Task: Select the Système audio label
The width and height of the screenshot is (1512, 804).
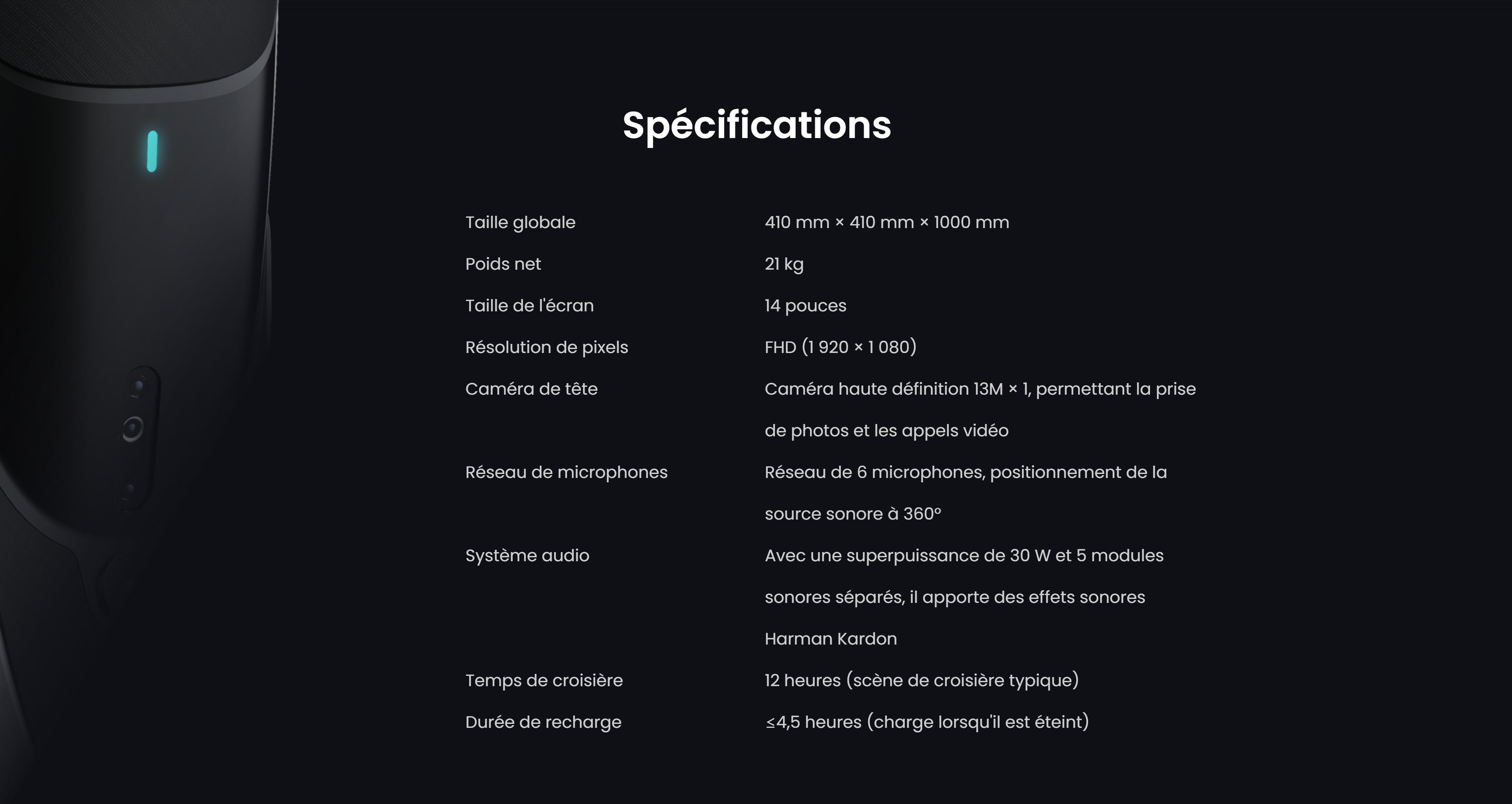Action: coord(527,556)
